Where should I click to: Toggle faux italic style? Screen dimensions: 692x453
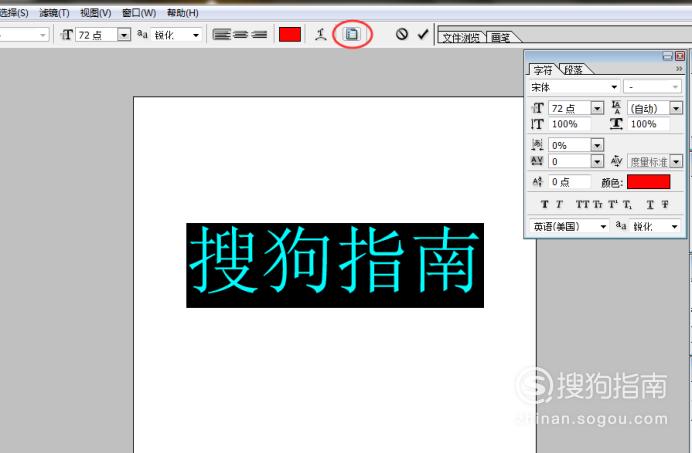coord(559,204)
